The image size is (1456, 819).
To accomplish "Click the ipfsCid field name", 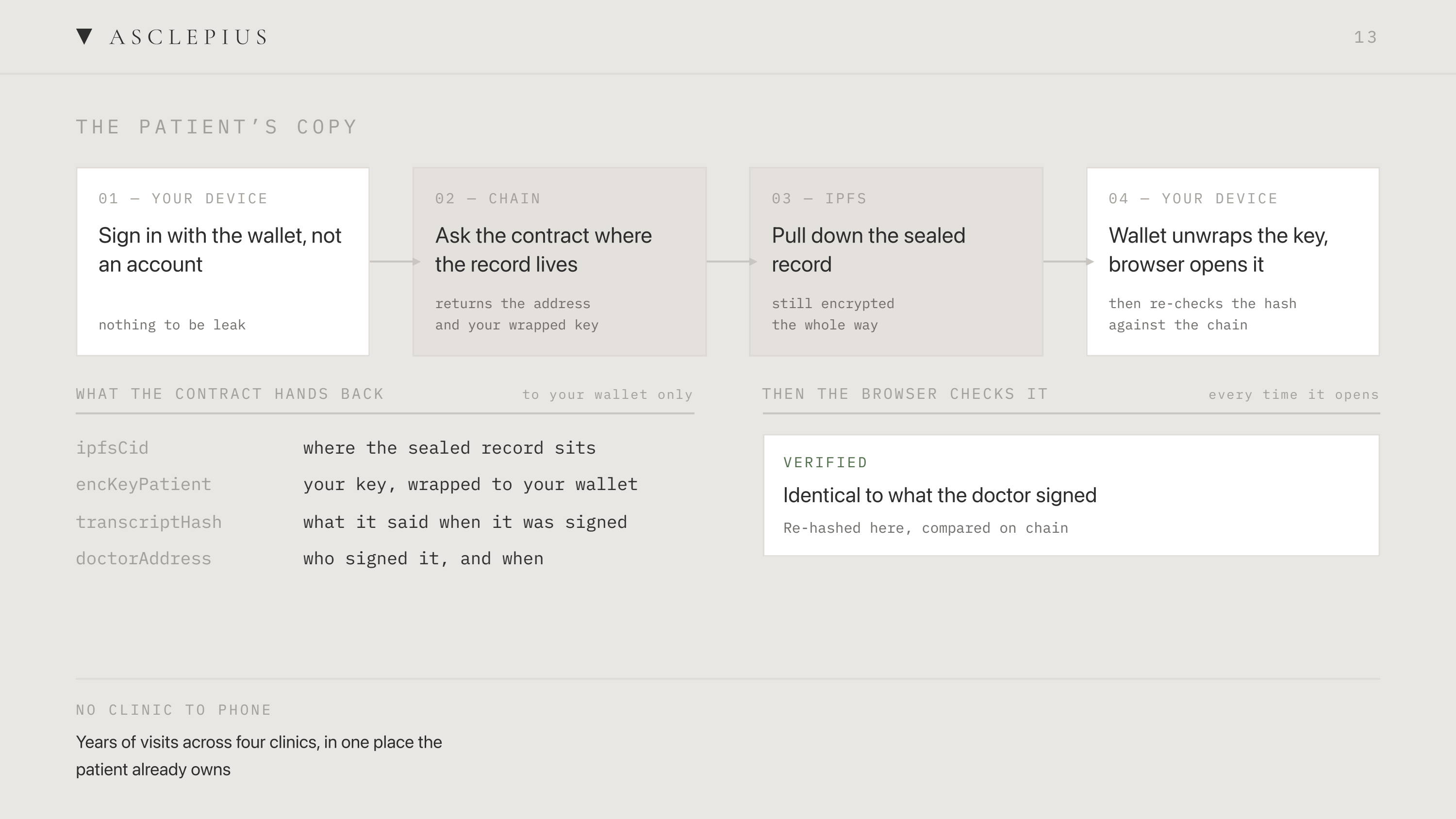I will click(x=112, y=448).
